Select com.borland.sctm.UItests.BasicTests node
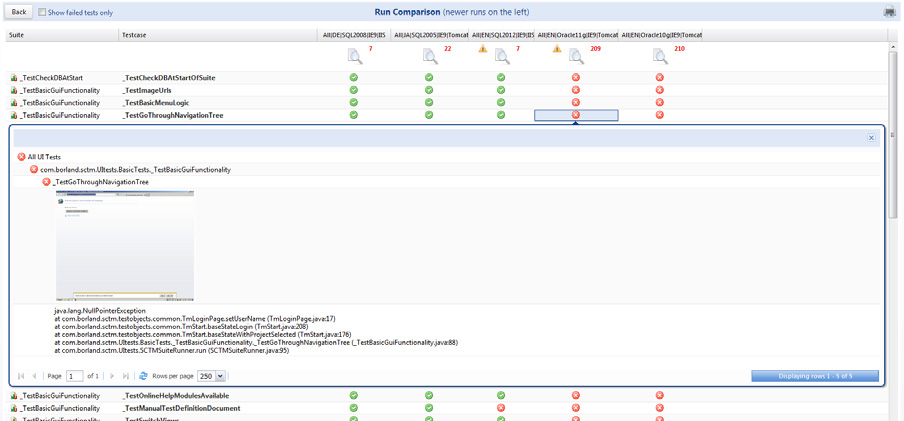This screenshot has width=904, height=421. 135,170
